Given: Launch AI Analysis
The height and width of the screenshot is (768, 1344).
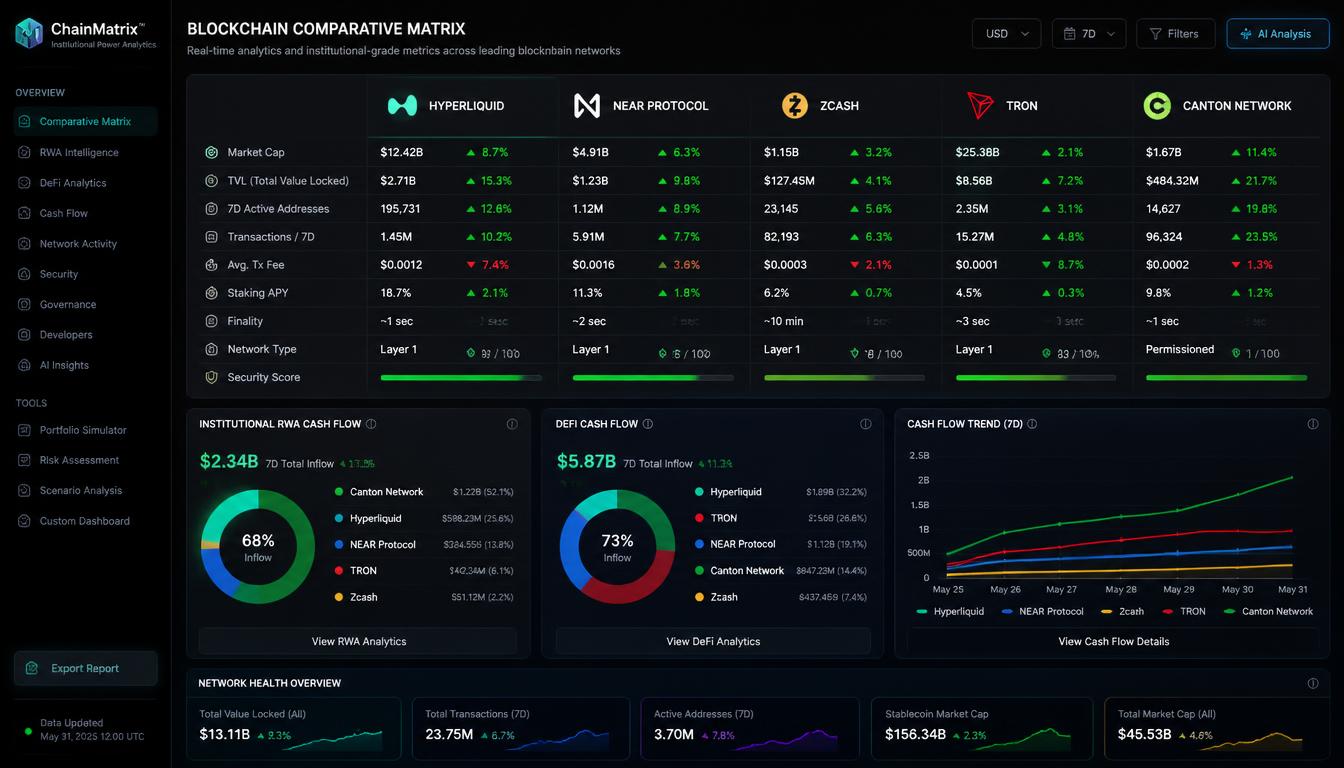Looking at the screenshot, I should tap(1278, 33).
